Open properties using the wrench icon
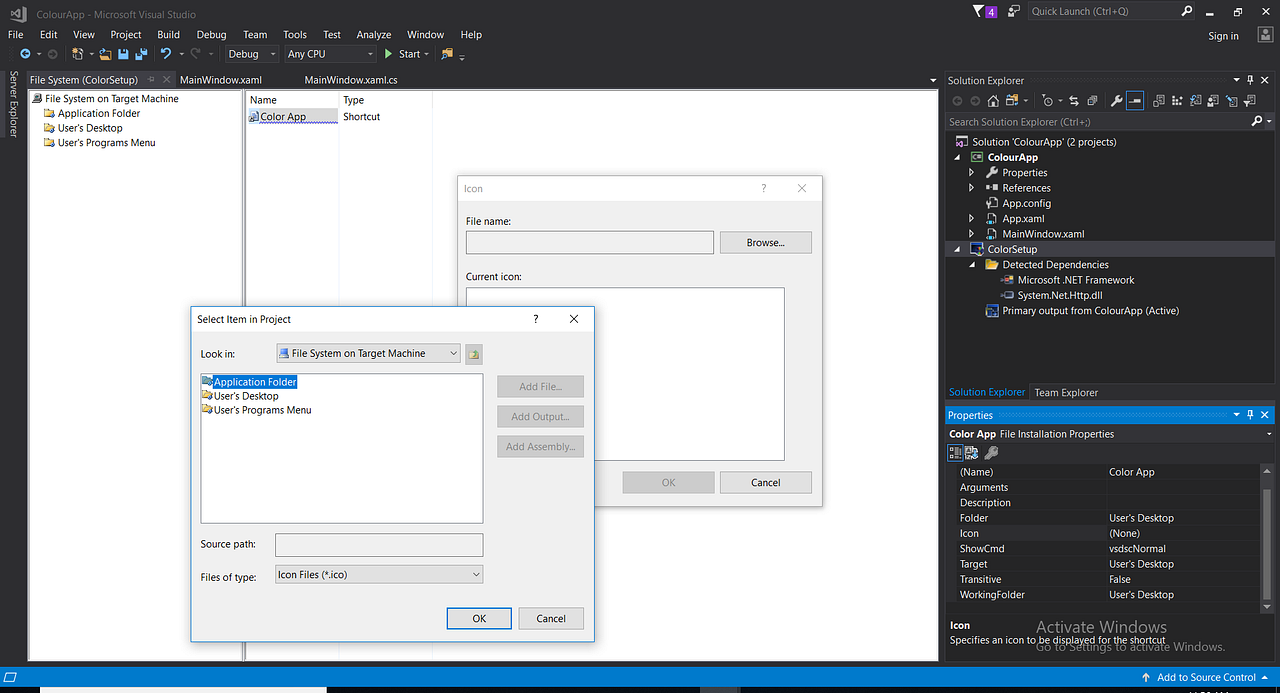The width and height of the screenshot is (1280, 693). click(1115, 100)
